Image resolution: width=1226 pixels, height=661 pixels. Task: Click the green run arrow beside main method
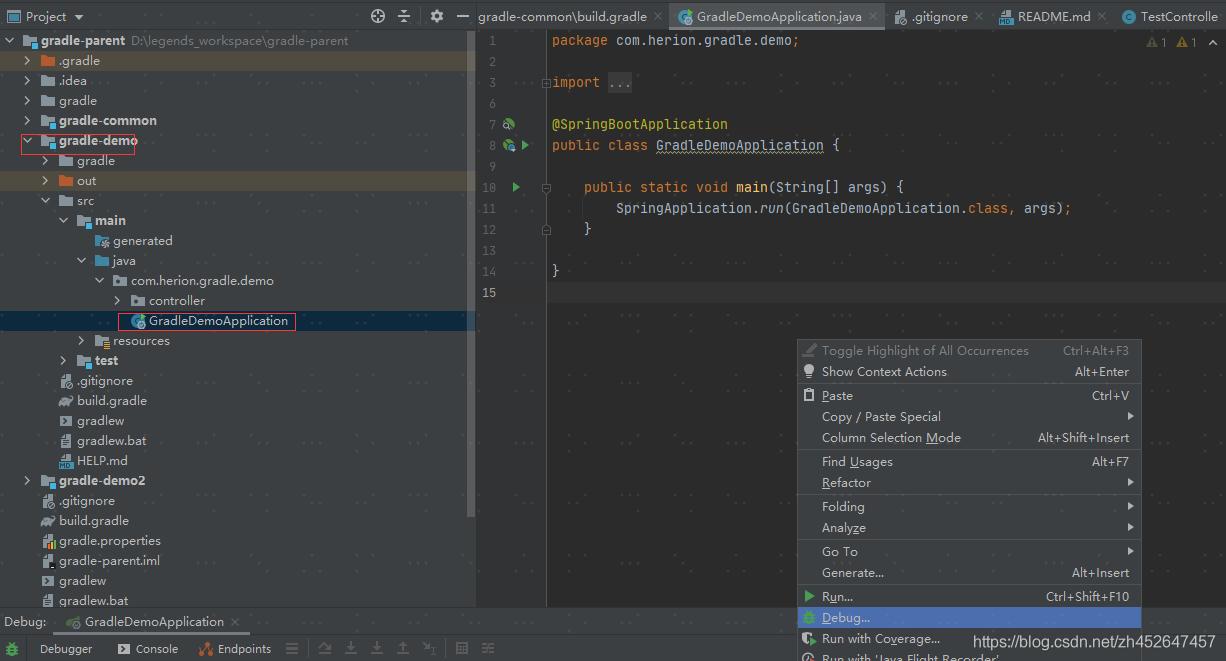point(516,187)
